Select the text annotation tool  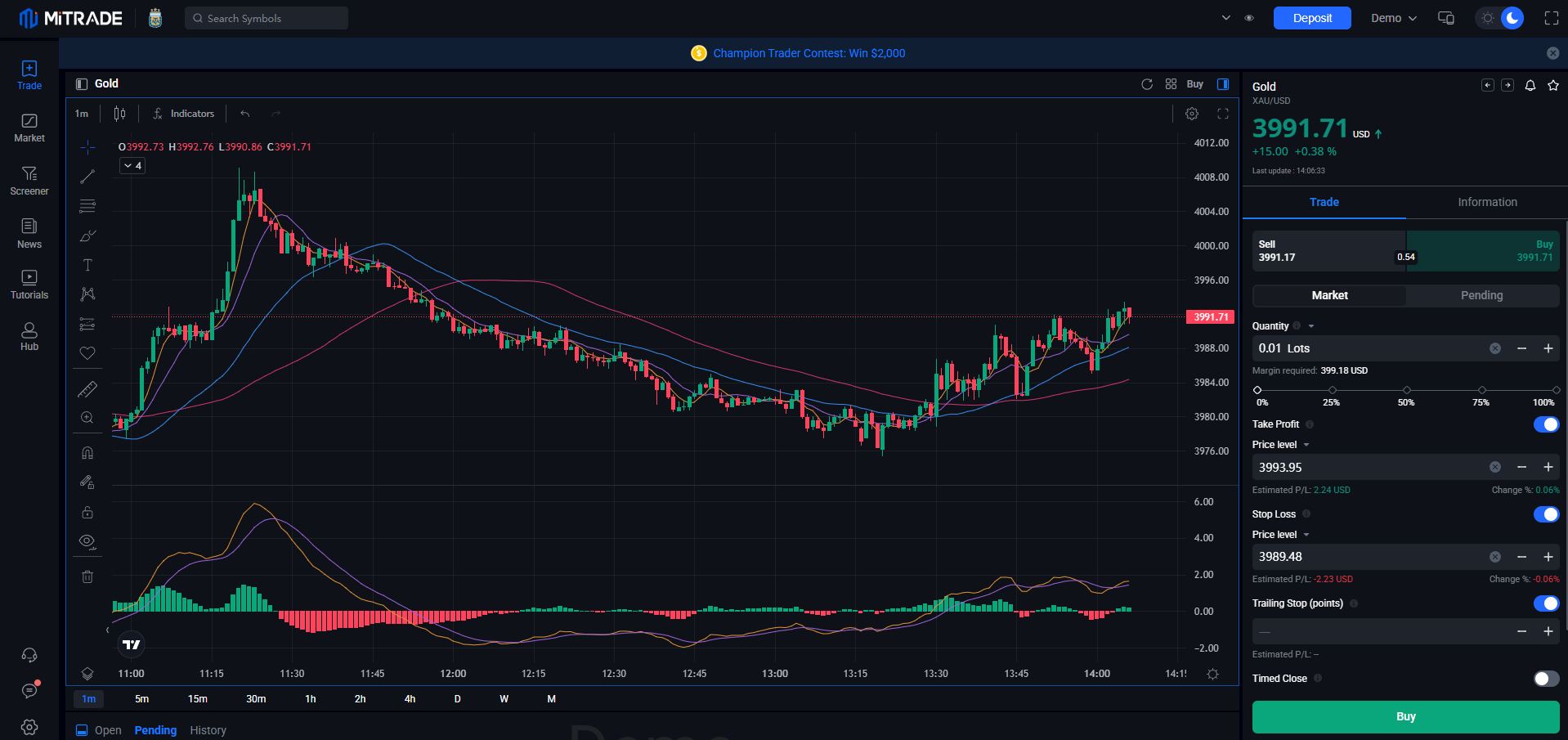click(87, 265)
